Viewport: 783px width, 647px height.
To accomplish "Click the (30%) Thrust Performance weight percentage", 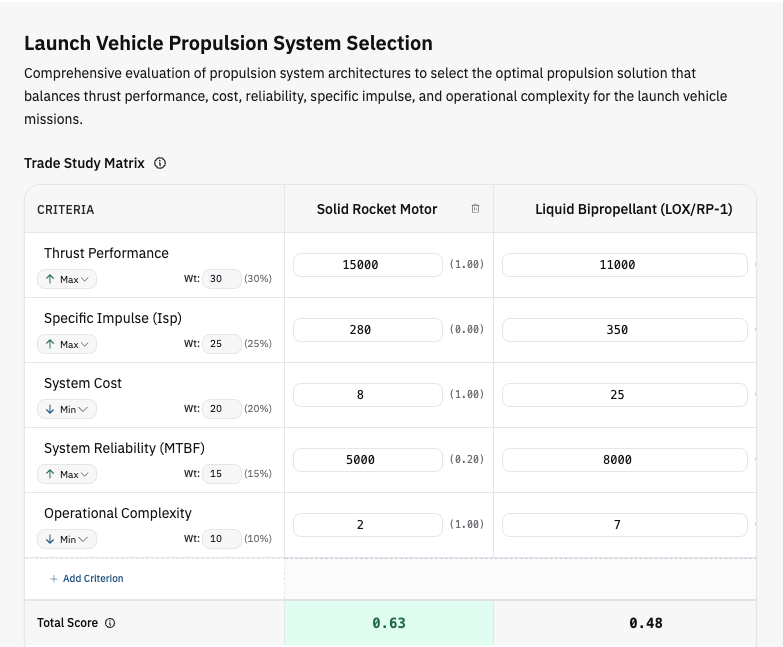I will 258,279.
